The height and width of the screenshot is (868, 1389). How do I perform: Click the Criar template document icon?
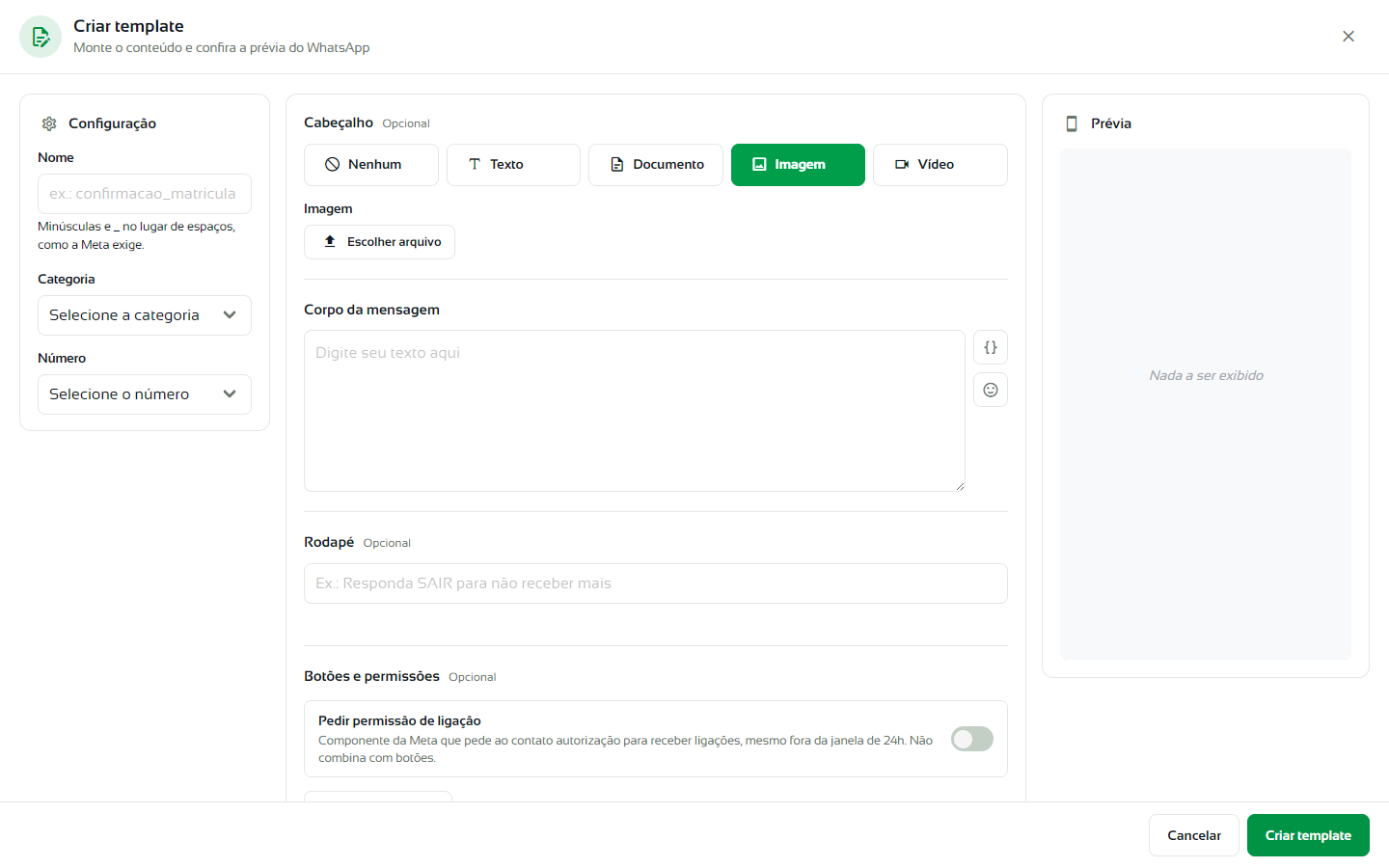(x=41, y=37)
